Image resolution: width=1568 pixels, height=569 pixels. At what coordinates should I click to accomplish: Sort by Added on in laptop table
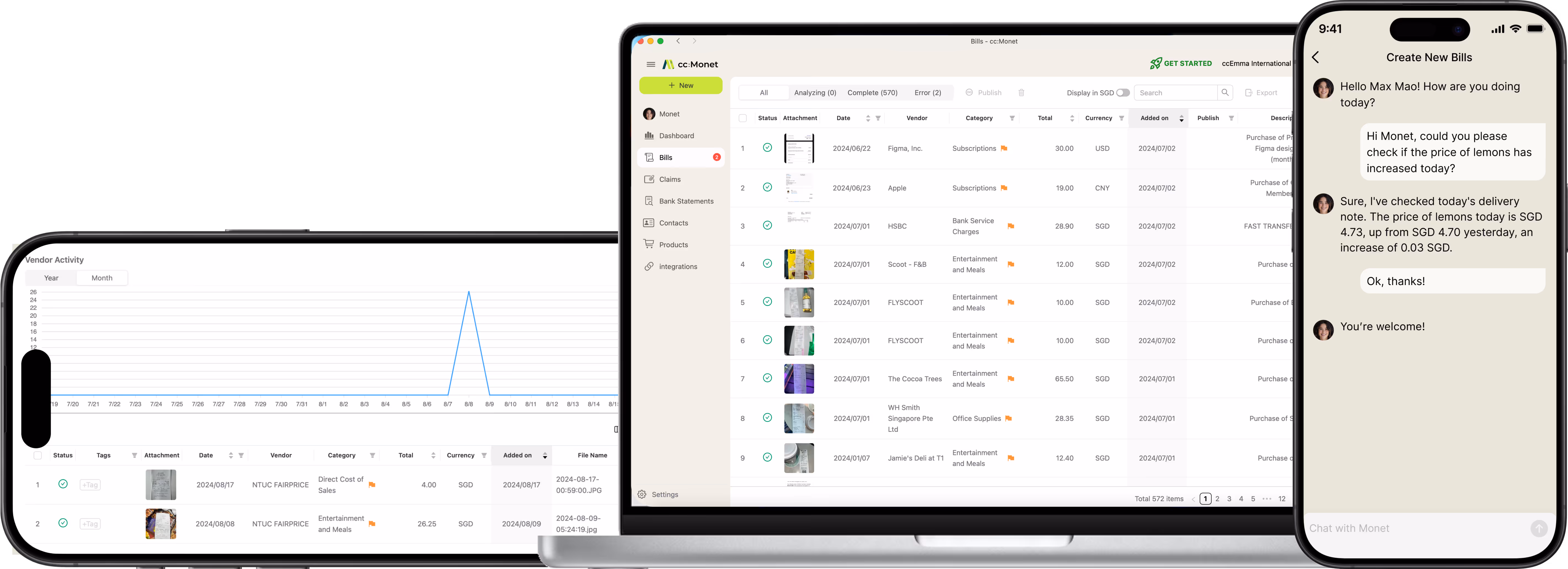(x=1182, y=118)
